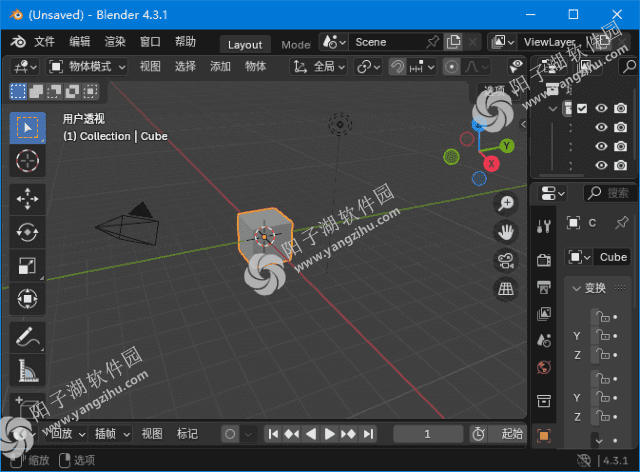Select the Annotate pencil tool
The image size is (640, 472).
27,337
